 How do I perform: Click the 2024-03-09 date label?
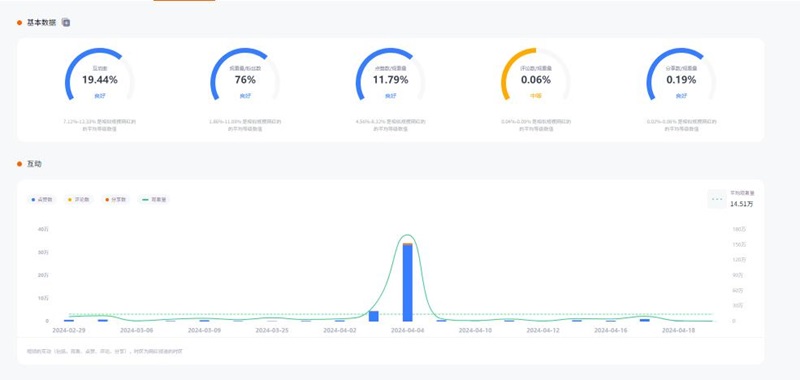point(205,331)
